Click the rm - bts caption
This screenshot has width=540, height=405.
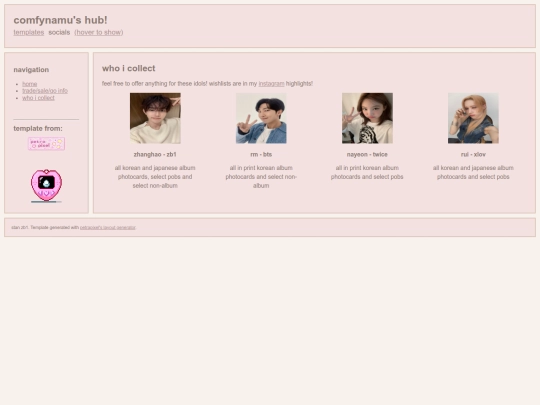pyautogui.click(x=261, y=154)
